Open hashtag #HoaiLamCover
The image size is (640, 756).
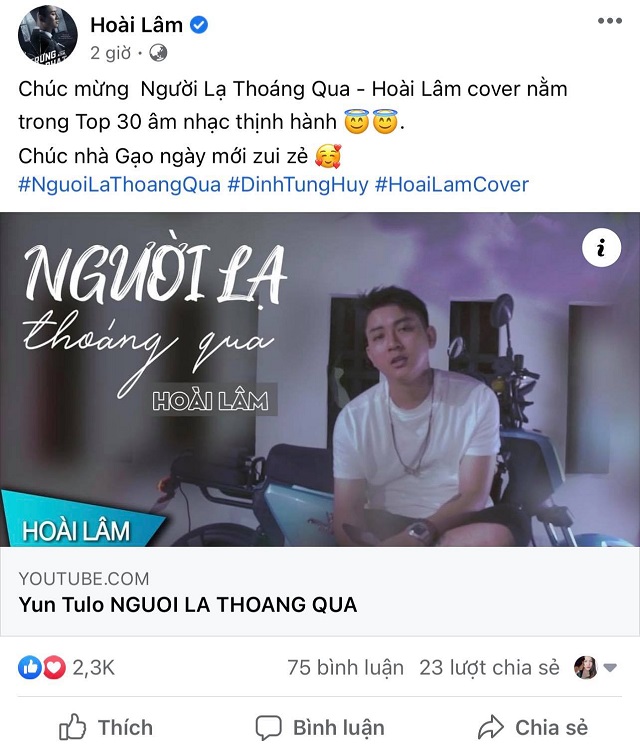(x=452, y=185)
